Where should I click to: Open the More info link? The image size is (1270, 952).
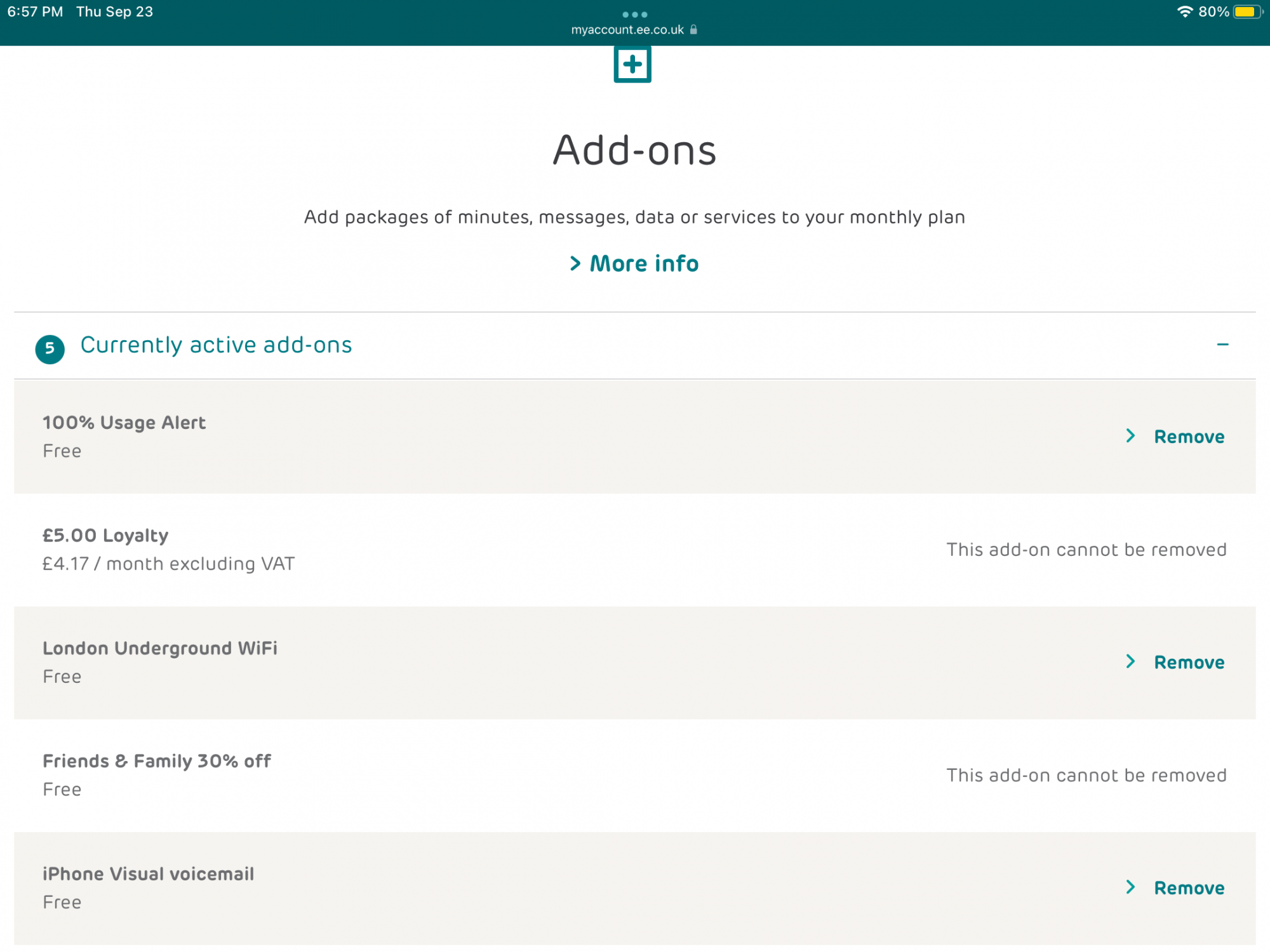644,263
